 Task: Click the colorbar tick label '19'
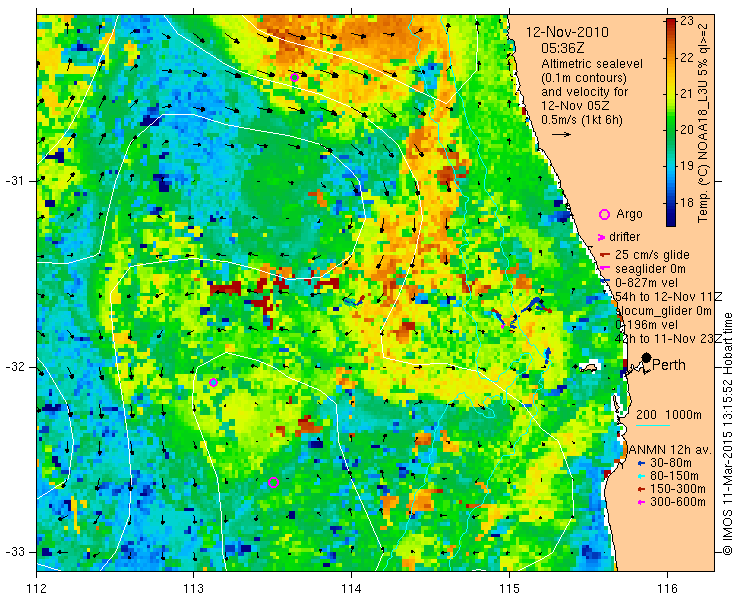(x=687, y=166)
